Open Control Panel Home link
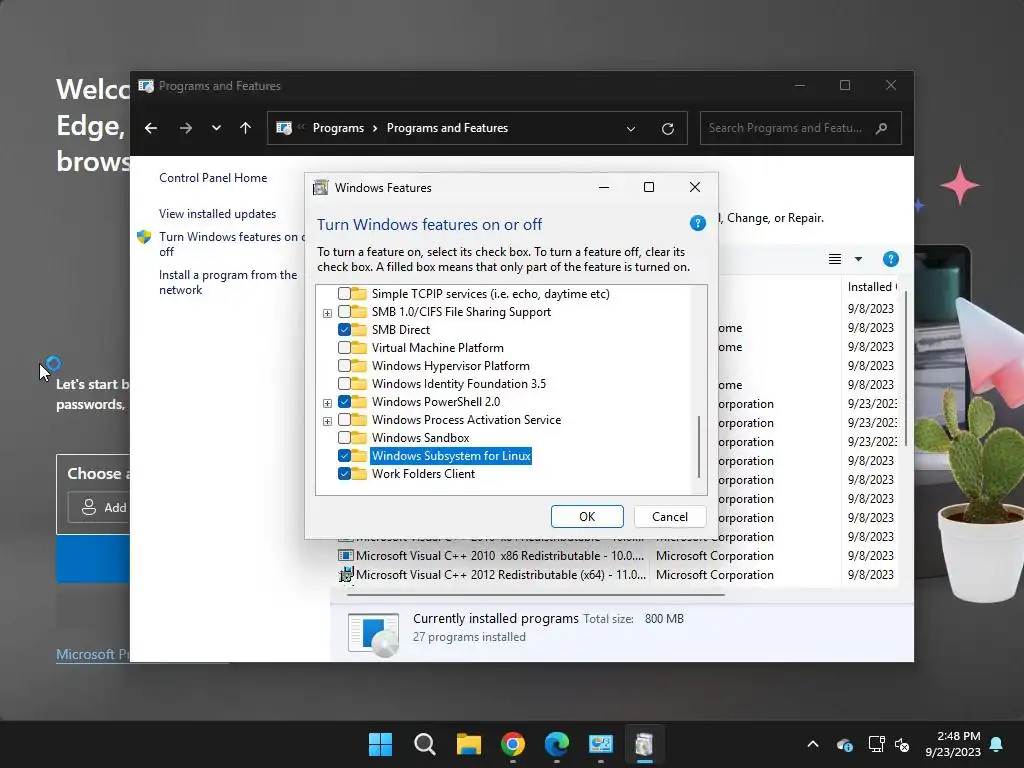Image resolution: width=1024 pixels, height=768 pixels. tap(213, 178)
